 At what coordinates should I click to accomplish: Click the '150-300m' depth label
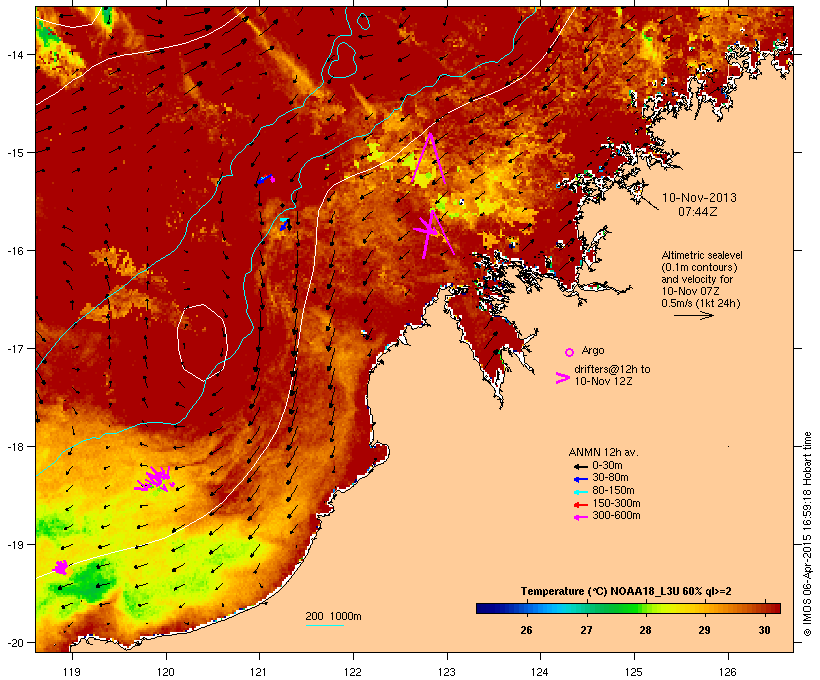coord(616,503)
